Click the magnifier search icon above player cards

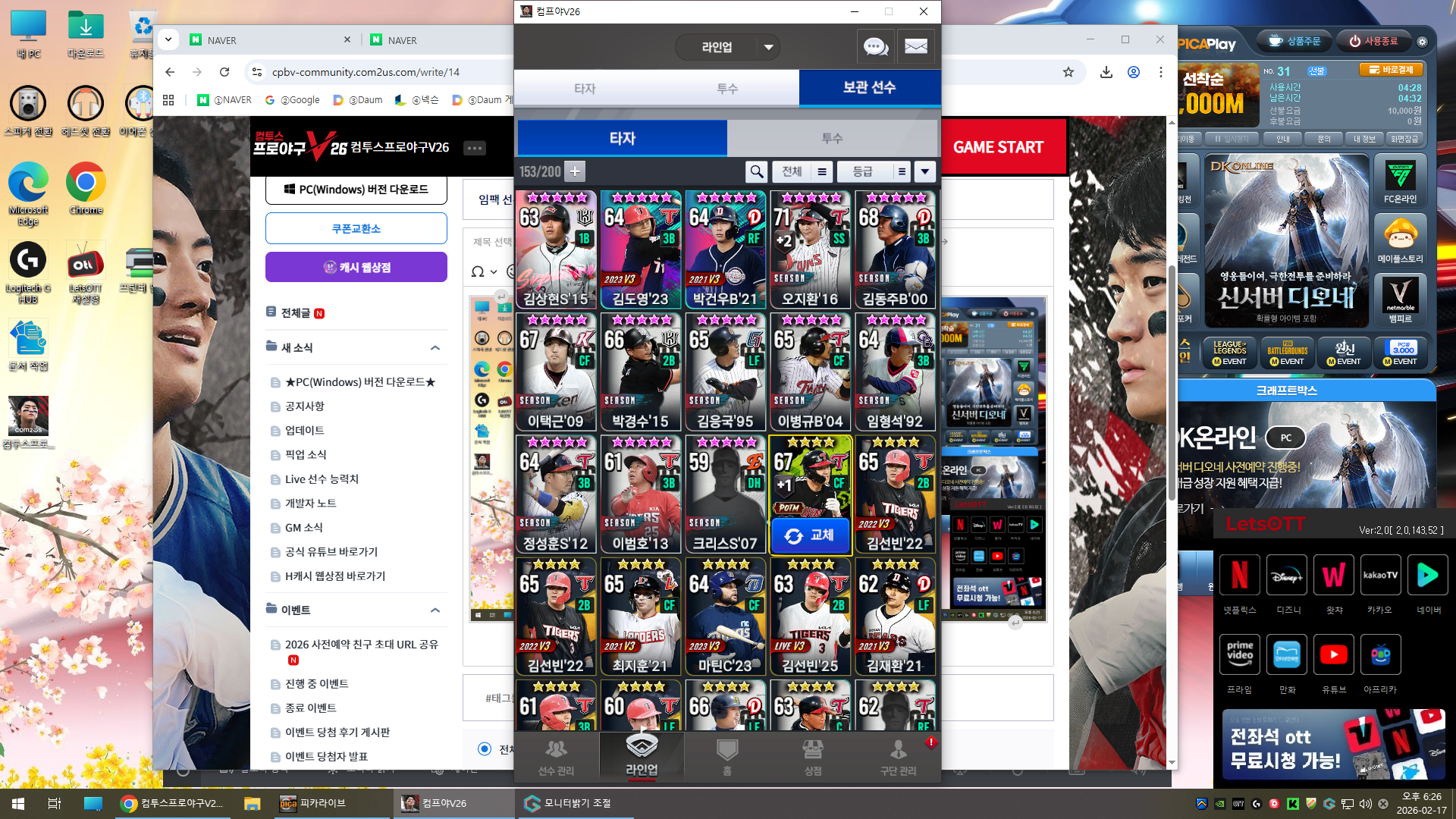click(x=756, y=171)
